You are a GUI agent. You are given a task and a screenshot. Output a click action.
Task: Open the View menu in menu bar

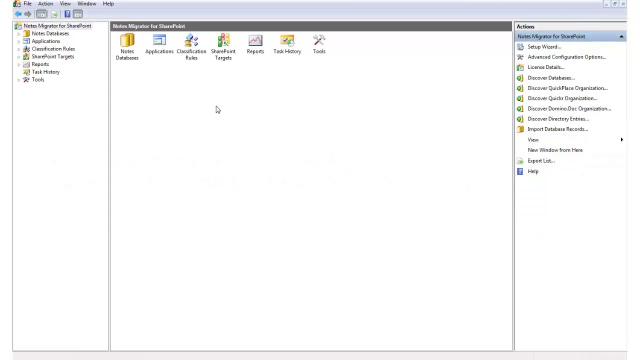pyautogui.click(x=65, y=4)
